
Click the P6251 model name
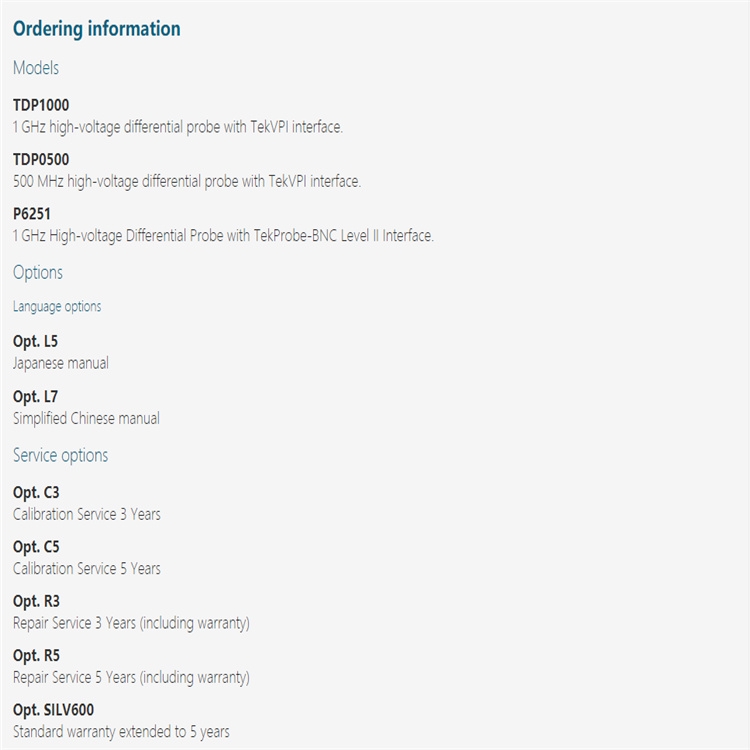(32, 214)
